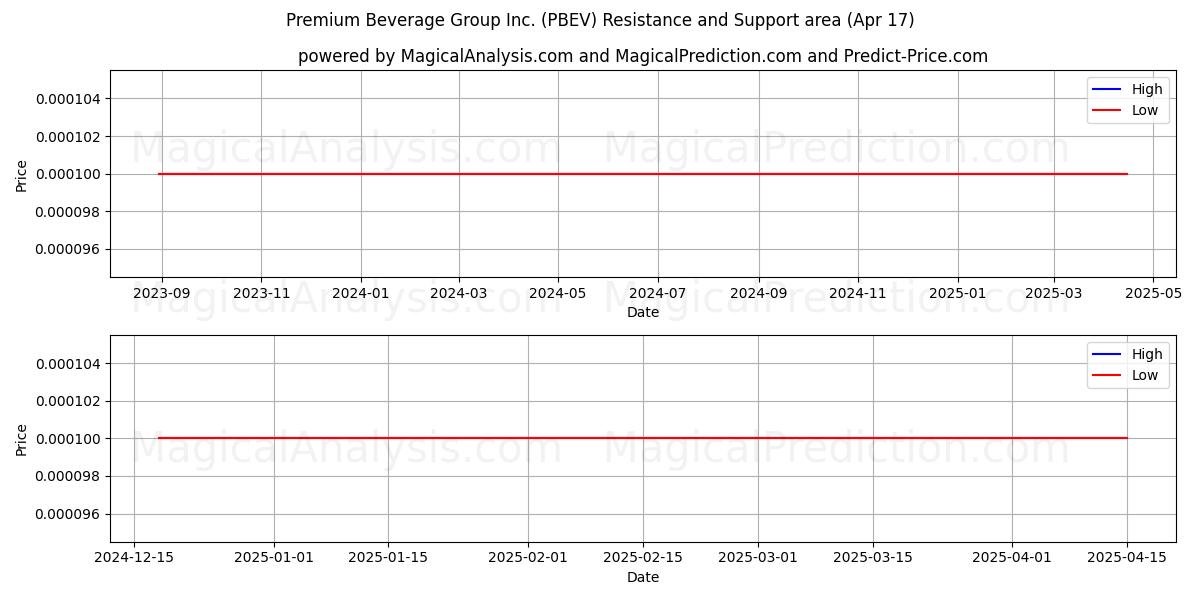Click the 2023-11 date tick label
This screenshot has width=1200, height=600.
[x=261, y=295]
